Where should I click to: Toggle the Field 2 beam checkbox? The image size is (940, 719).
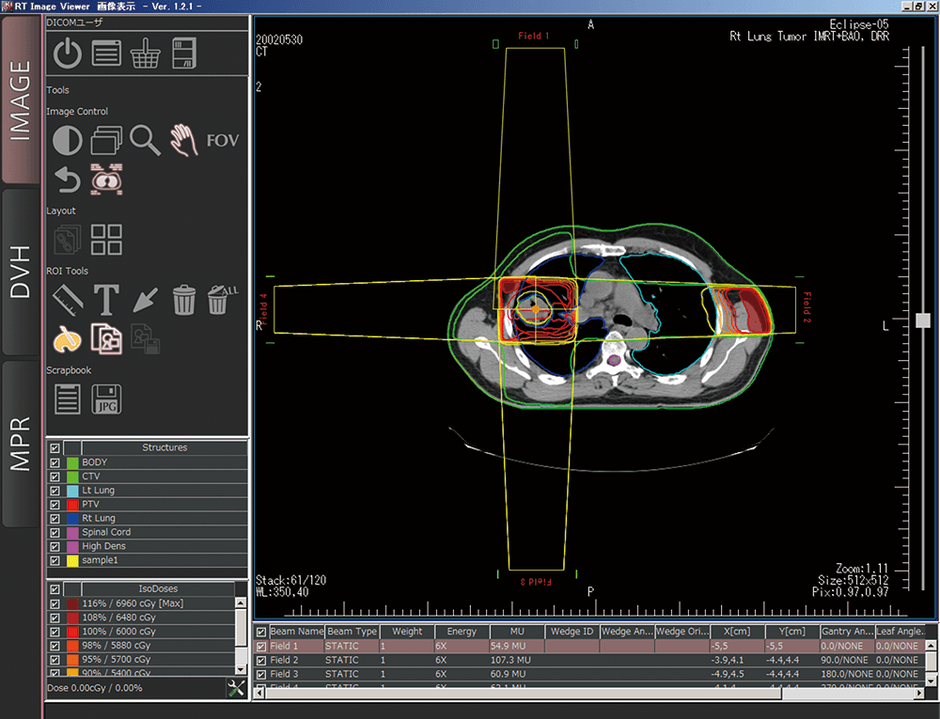pyautogui.click(x=262, y=661)
